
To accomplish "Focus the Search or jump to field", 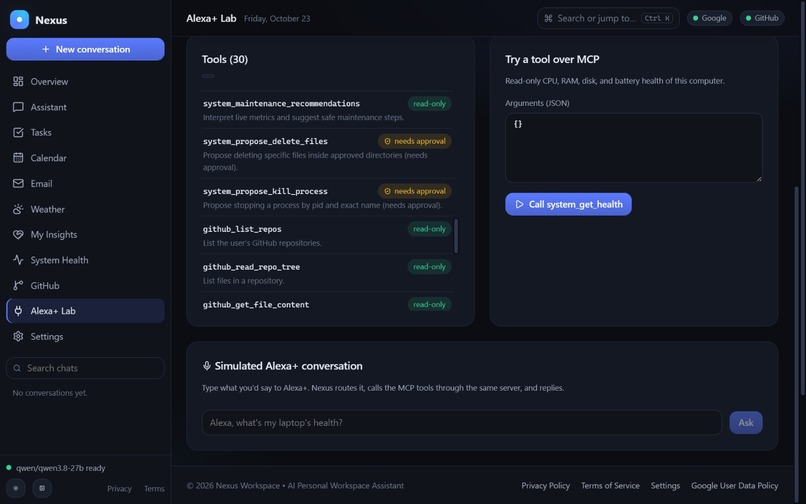I will click(x=608, y=19).
